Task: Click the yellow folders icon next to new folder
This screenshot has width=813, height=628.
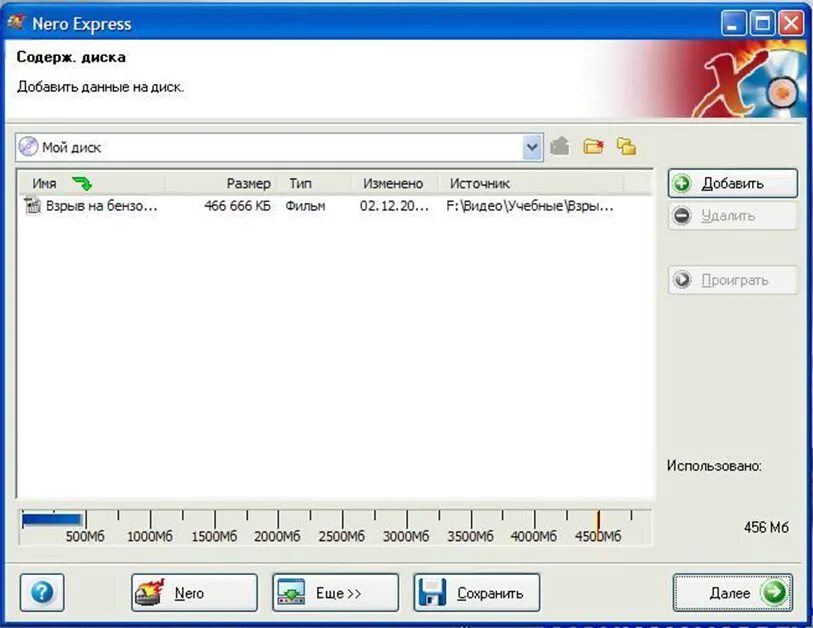Action: (x=626, y=147)
